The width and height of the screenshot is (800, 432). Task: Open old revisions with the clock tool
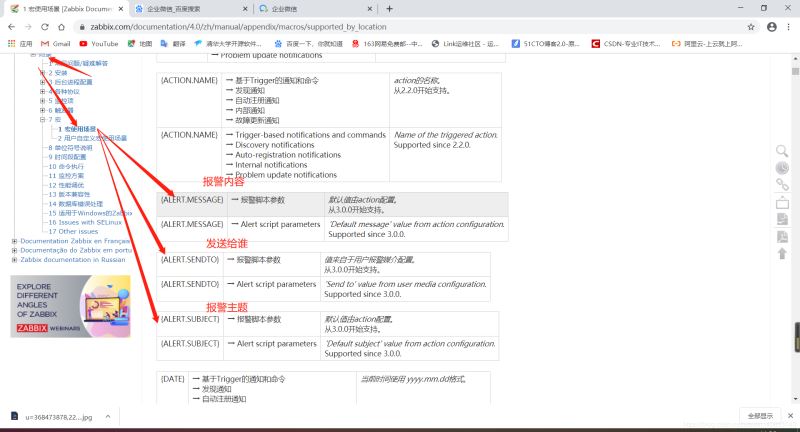[782, 168]
